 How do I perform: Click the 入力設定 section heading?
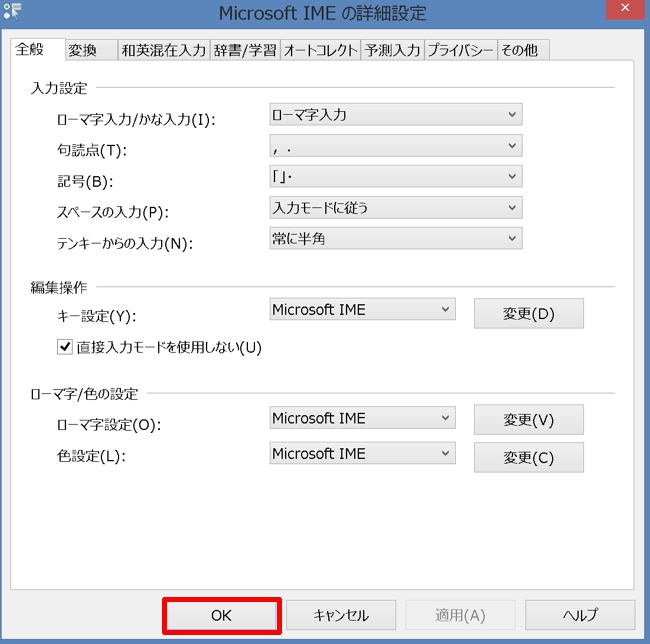click(x=59, y=88)
